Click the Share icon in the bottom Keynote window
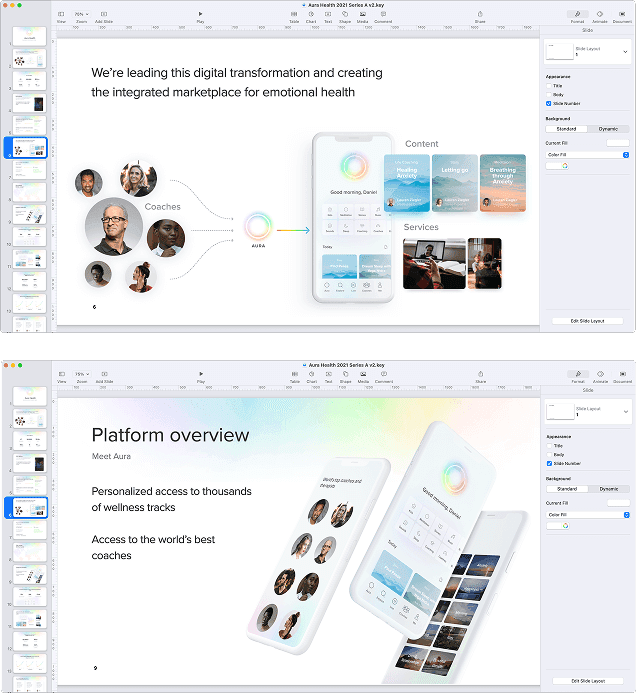This screenshot has width=637, height=694. 481,374
